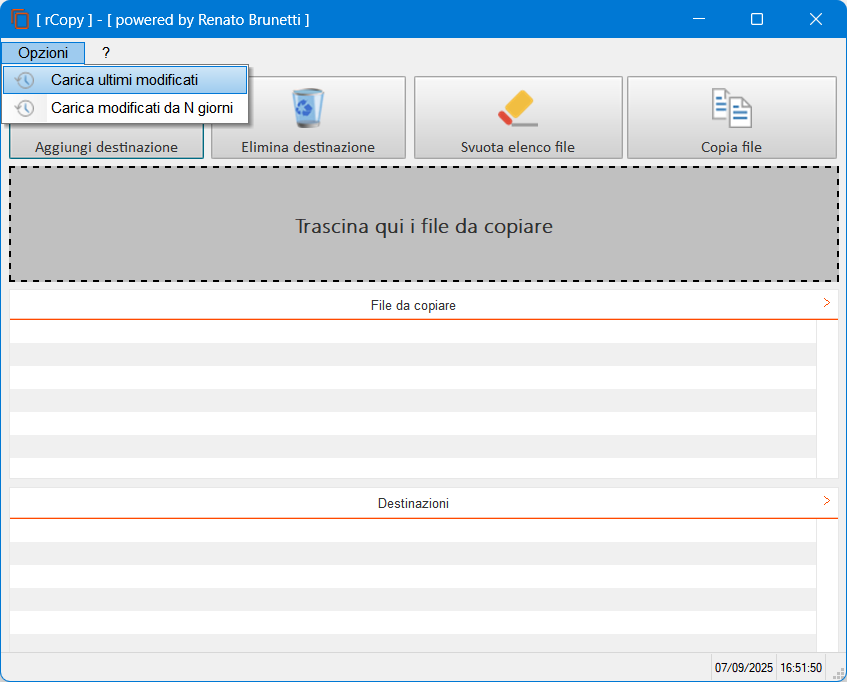The image size is (847, 682).
Task: Open the ? help menu
Action: pyautogui.click(x=106, y=53)
